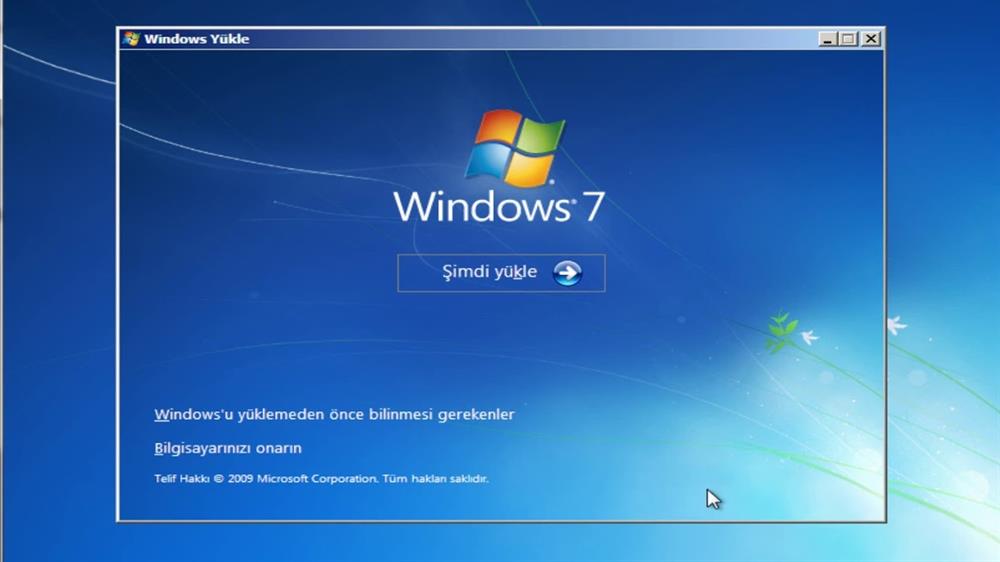Screen dimensions: 1000x562
Task: Open Windows'u yüklemeden önce bilinmesi gerekenler link
Action: (334, 414)
